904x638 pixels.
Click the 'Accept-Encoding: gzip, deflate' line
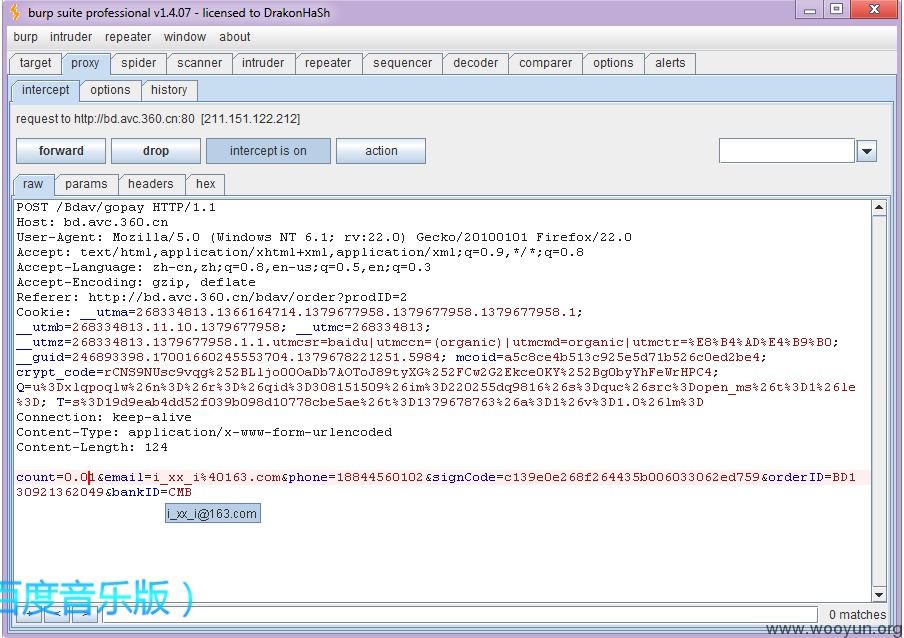click(136, 282)
